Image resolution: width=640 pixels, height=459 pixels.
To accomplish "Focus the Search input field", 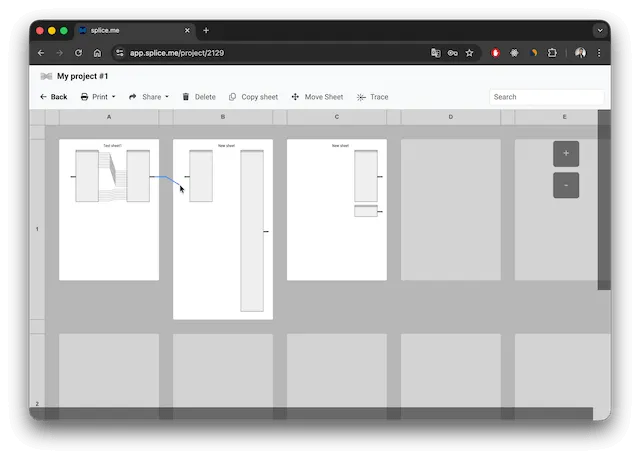I will click(x=547, y=97).
